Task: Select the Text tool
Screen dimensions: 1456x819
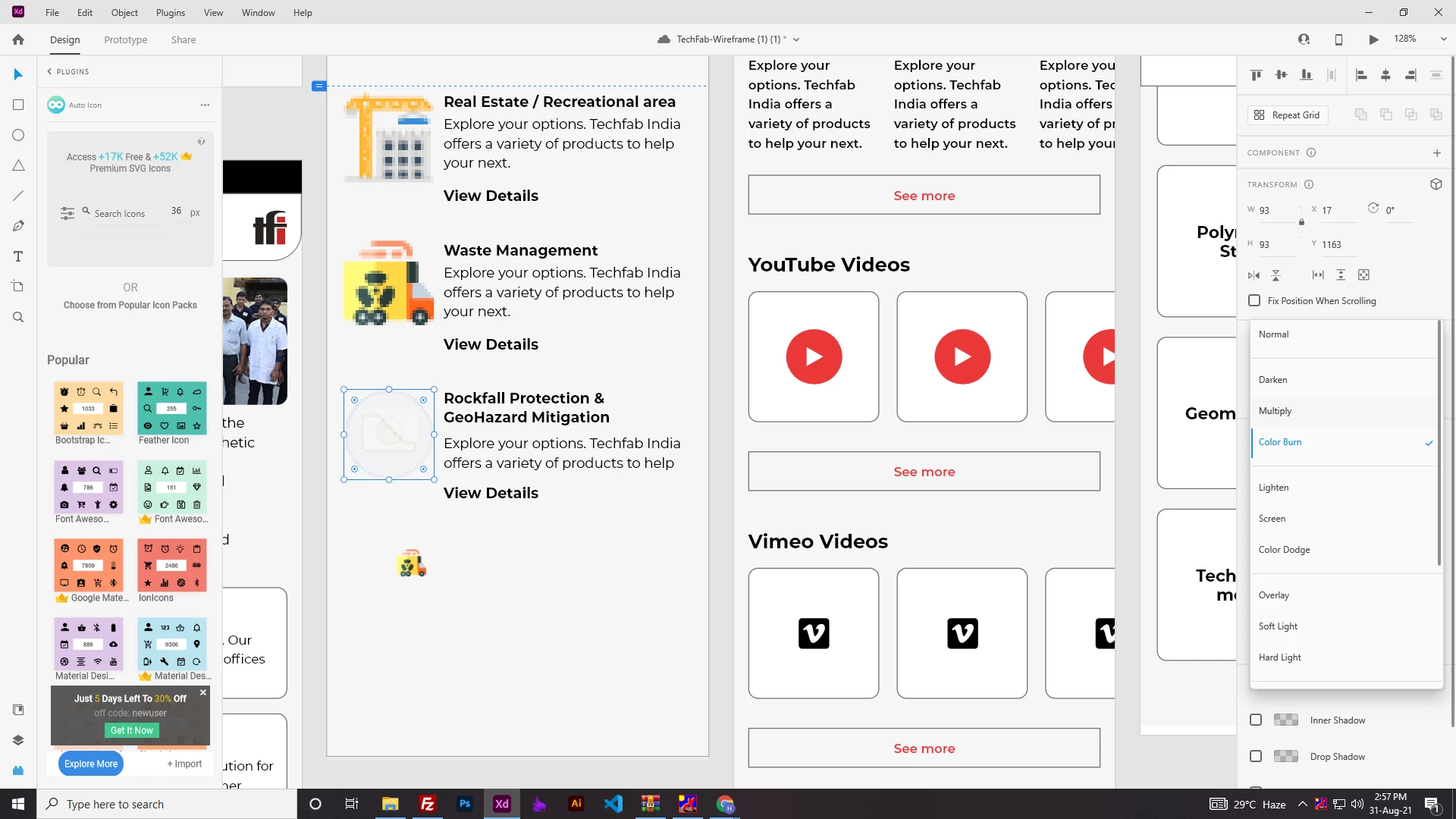Action: (x=18, y=256)
